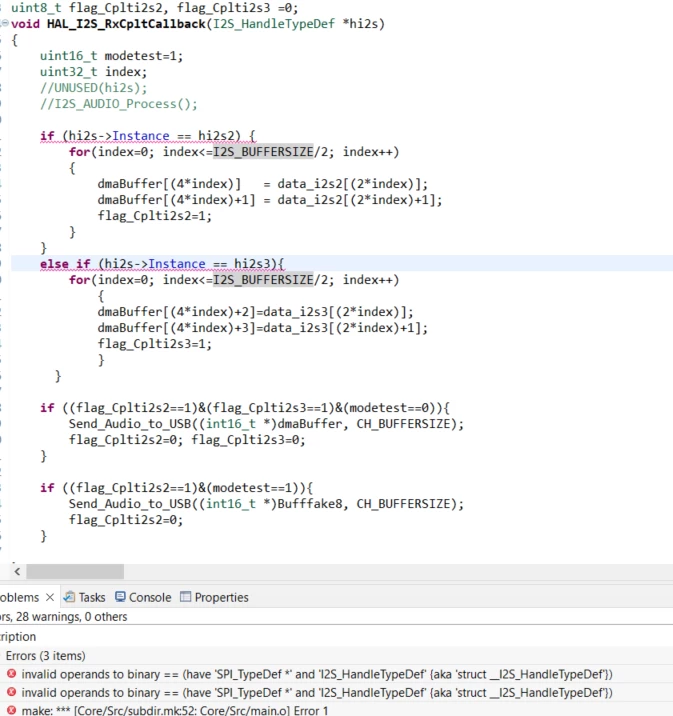Image resolution: width=673 pixels, height=716 pixels.
Task: Click the Tasks tab icon
Action: click(x=69, y=597)
